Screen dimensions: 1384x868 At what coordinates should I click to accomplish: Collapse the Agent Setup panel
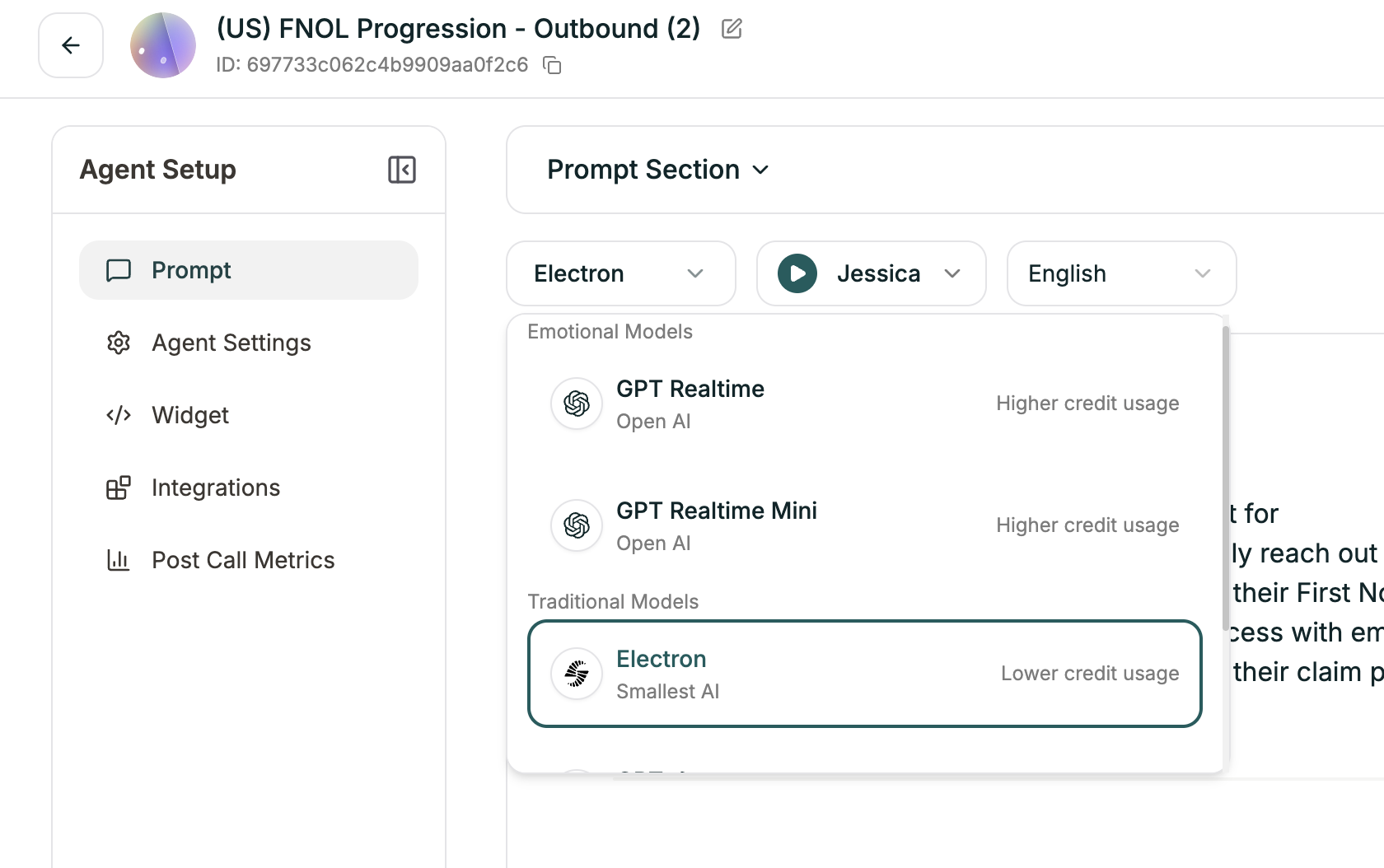tap(401, 170)
